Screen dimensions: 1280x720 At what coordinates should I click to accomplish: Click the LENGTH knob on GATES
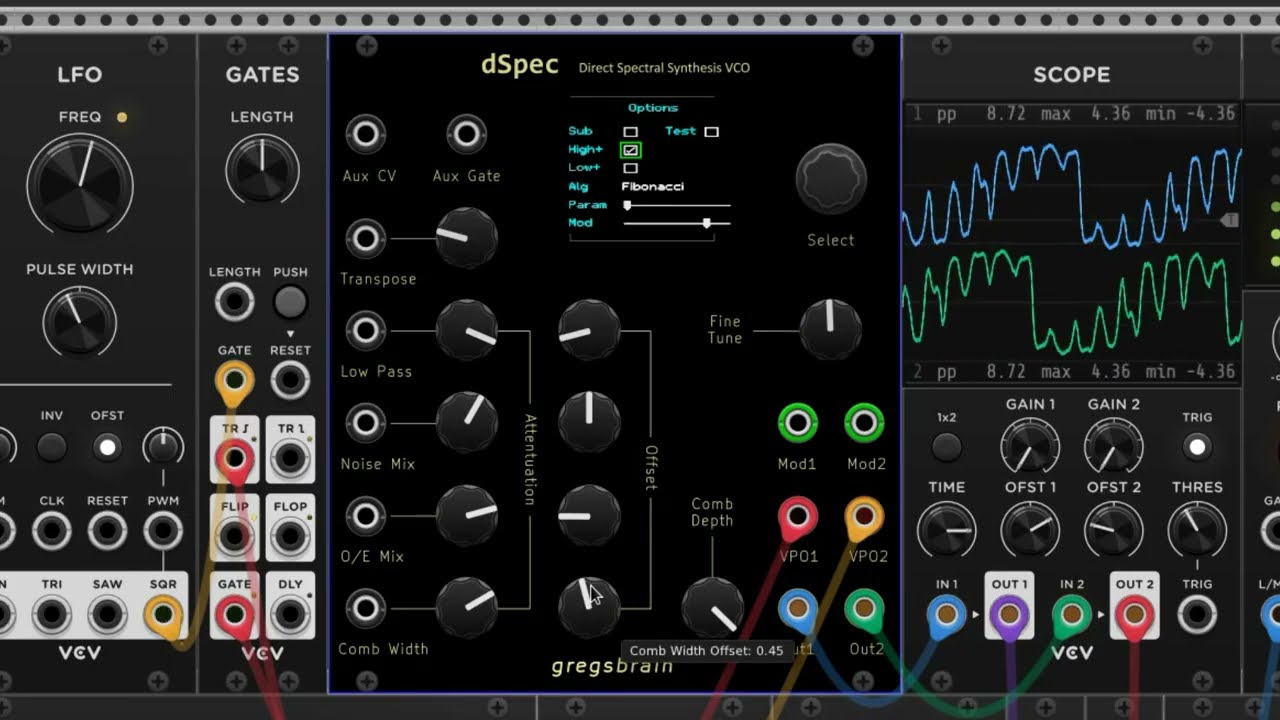pyautogui.click(x=262, y=170)
